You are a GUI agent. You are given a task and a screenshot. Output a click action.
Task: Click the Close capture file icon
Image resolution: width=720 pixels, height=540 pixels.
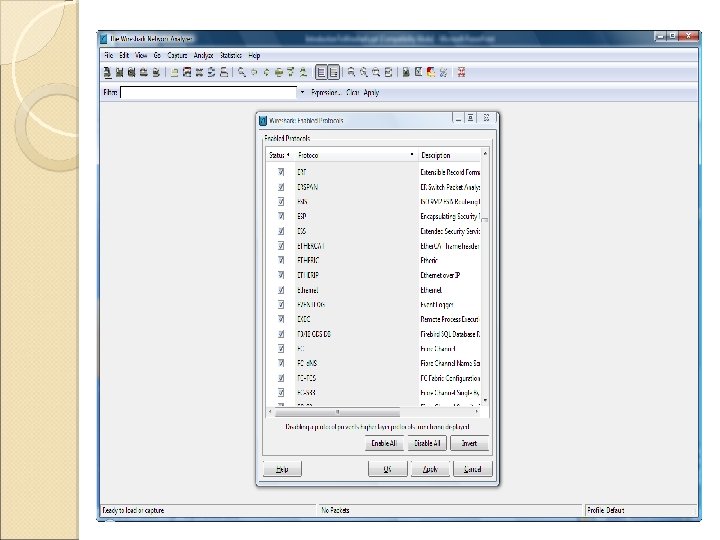199,73
